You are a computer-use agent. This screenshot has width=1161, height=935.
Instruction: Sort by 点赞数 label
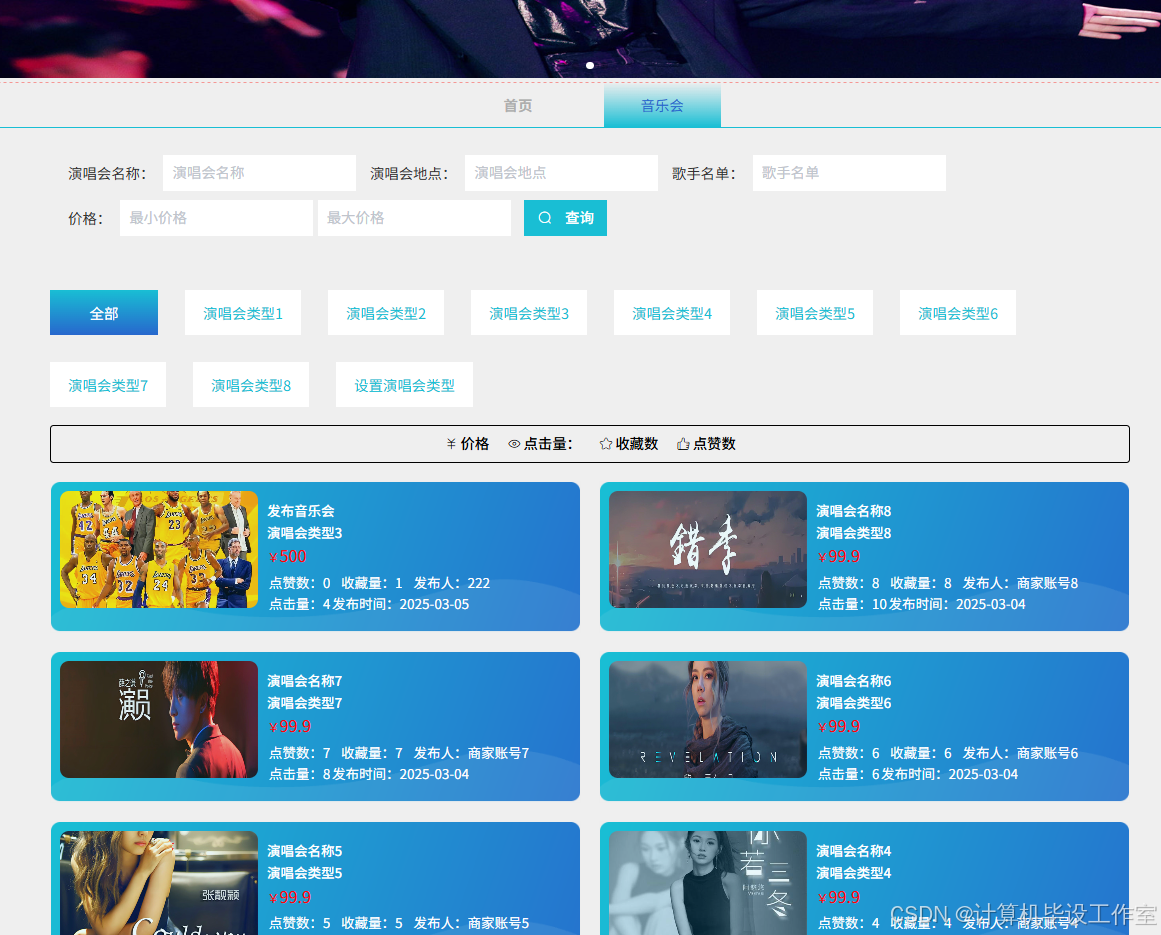click(x=715, y=444)
